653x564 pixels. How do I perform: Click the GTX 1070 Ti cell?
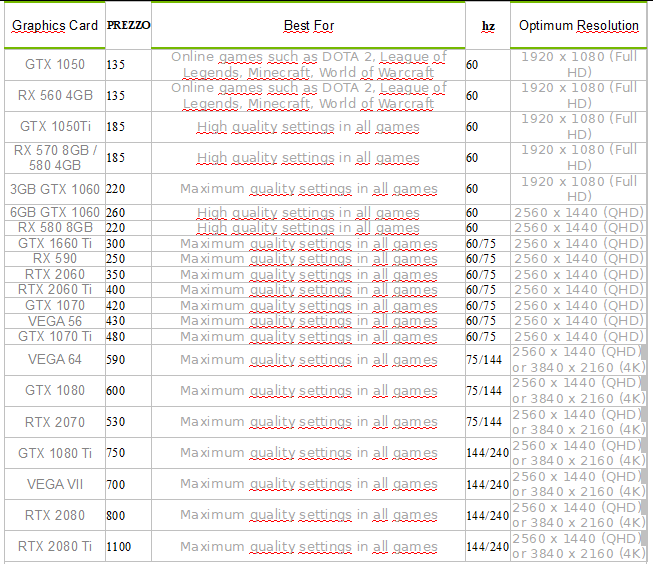[55, 337]
